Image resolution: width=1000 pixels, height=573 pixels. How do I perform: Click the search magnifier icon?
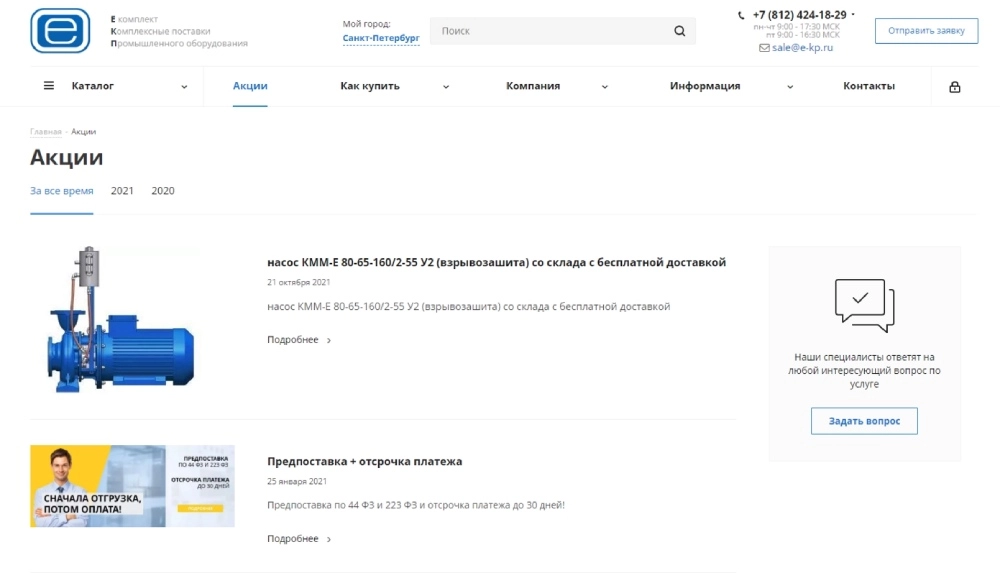tap(680, 31)
